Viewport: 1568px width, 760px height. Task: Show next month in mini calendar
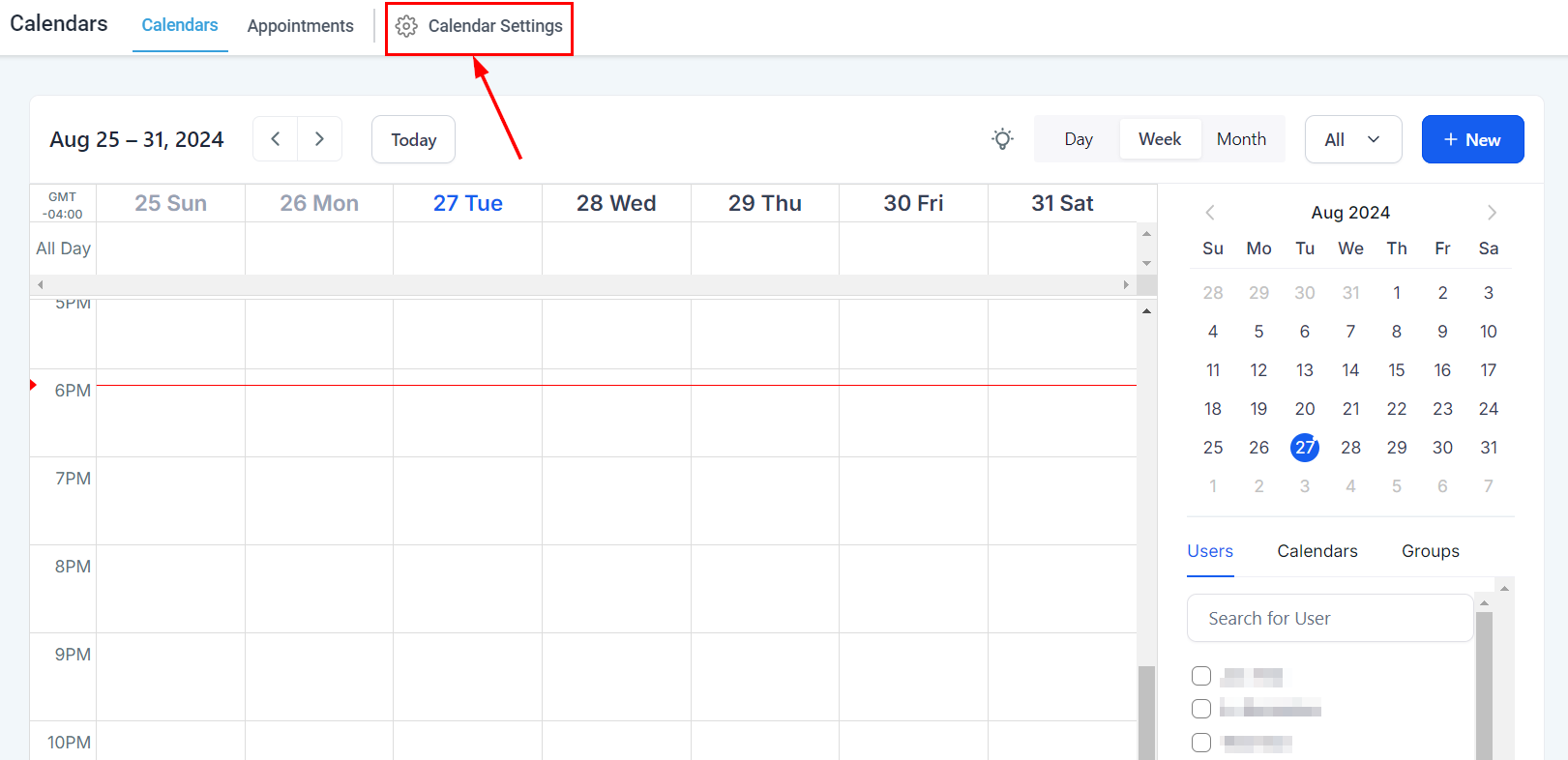[x=1491, y=213]
